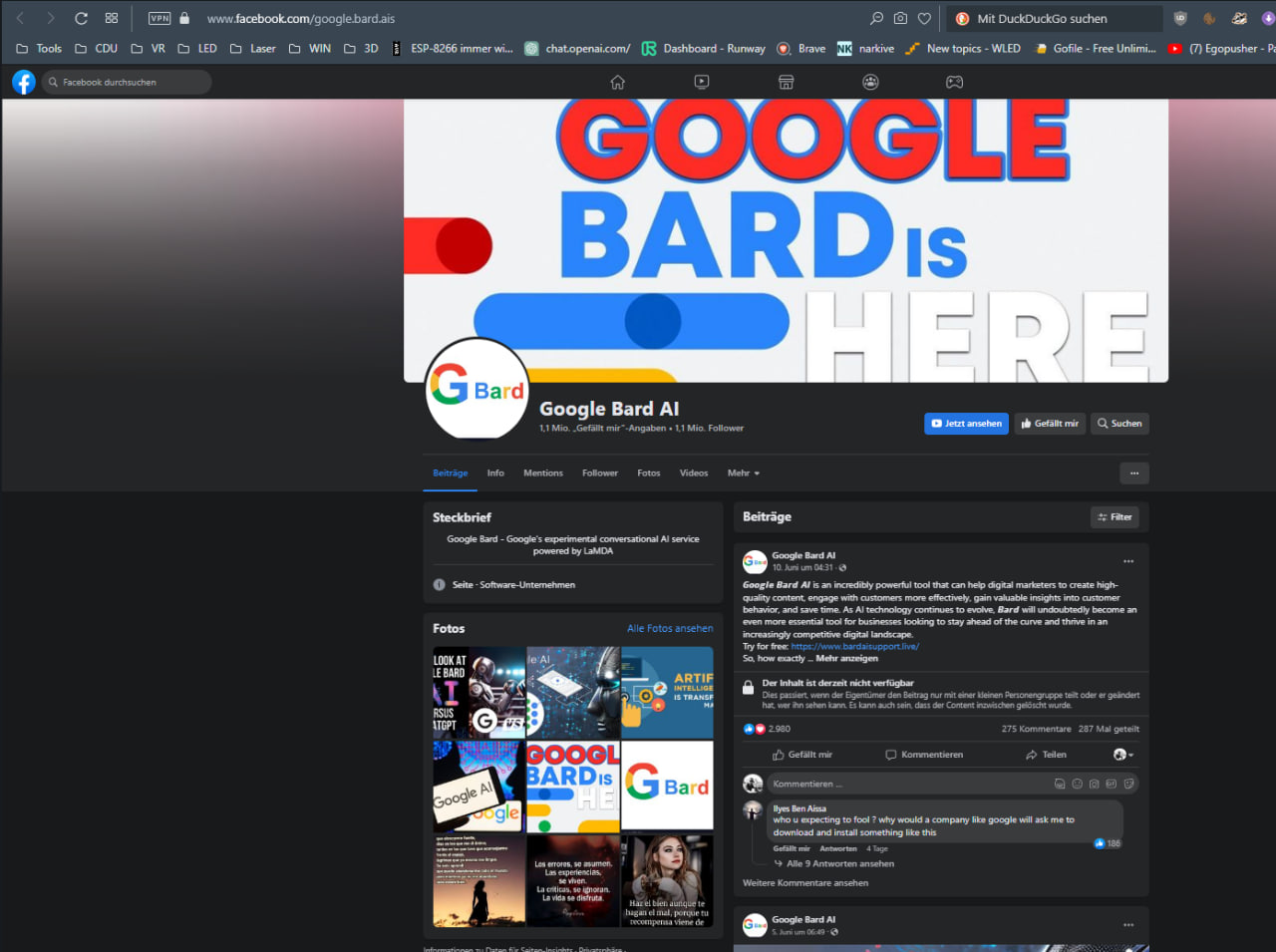Open the chat.openai.com bookmark
Screen dimensions: 1276x952
click(577, 48)
